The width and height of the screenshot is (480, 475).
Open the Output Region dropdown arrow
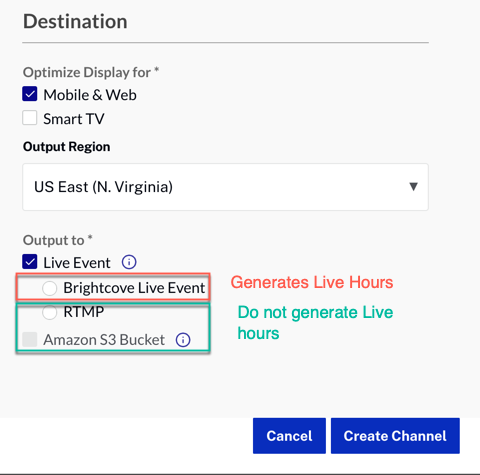click(x=413, y=187)
